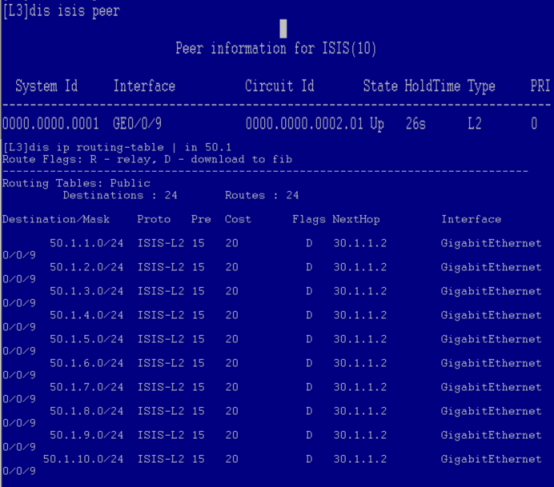Image resolution: width=554 pixels, height=487 pixels.
Task: Click the HoldTime column header
Action: click(432, 86)
